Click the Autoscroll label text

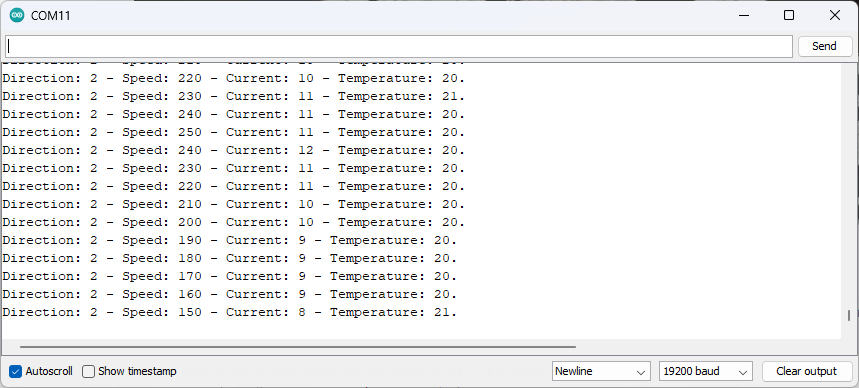coord(49,371)
